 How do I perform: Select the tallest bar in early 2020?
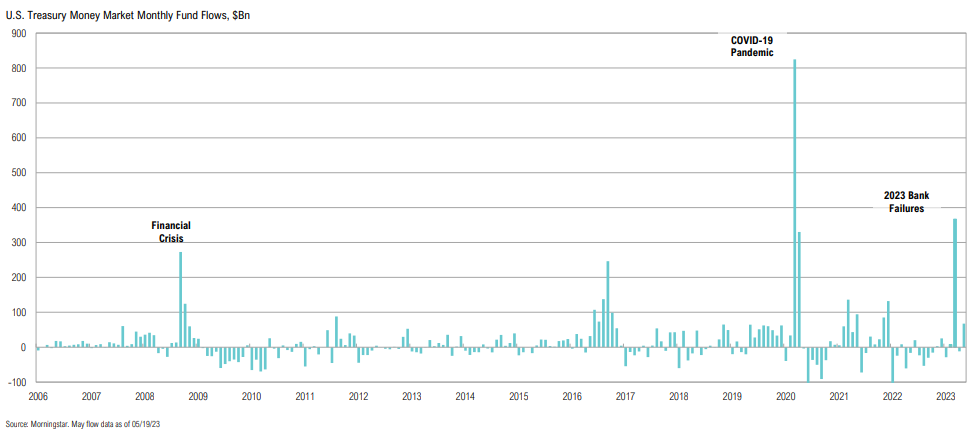795,200
